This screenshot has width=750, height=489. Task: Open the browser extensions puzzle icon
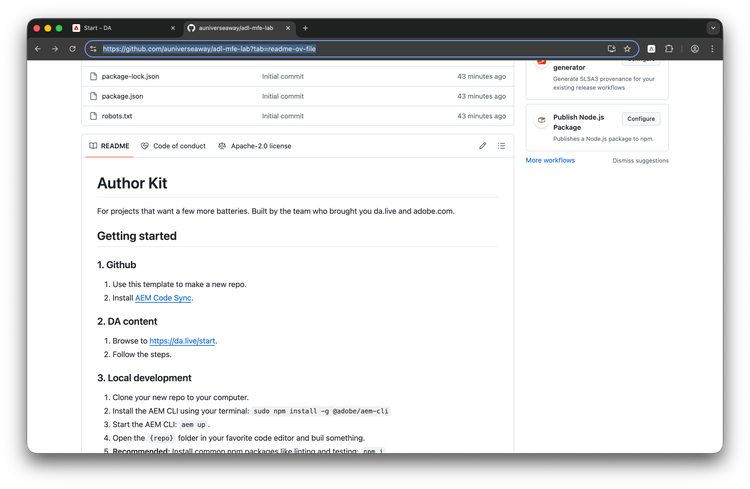(669, 48)
